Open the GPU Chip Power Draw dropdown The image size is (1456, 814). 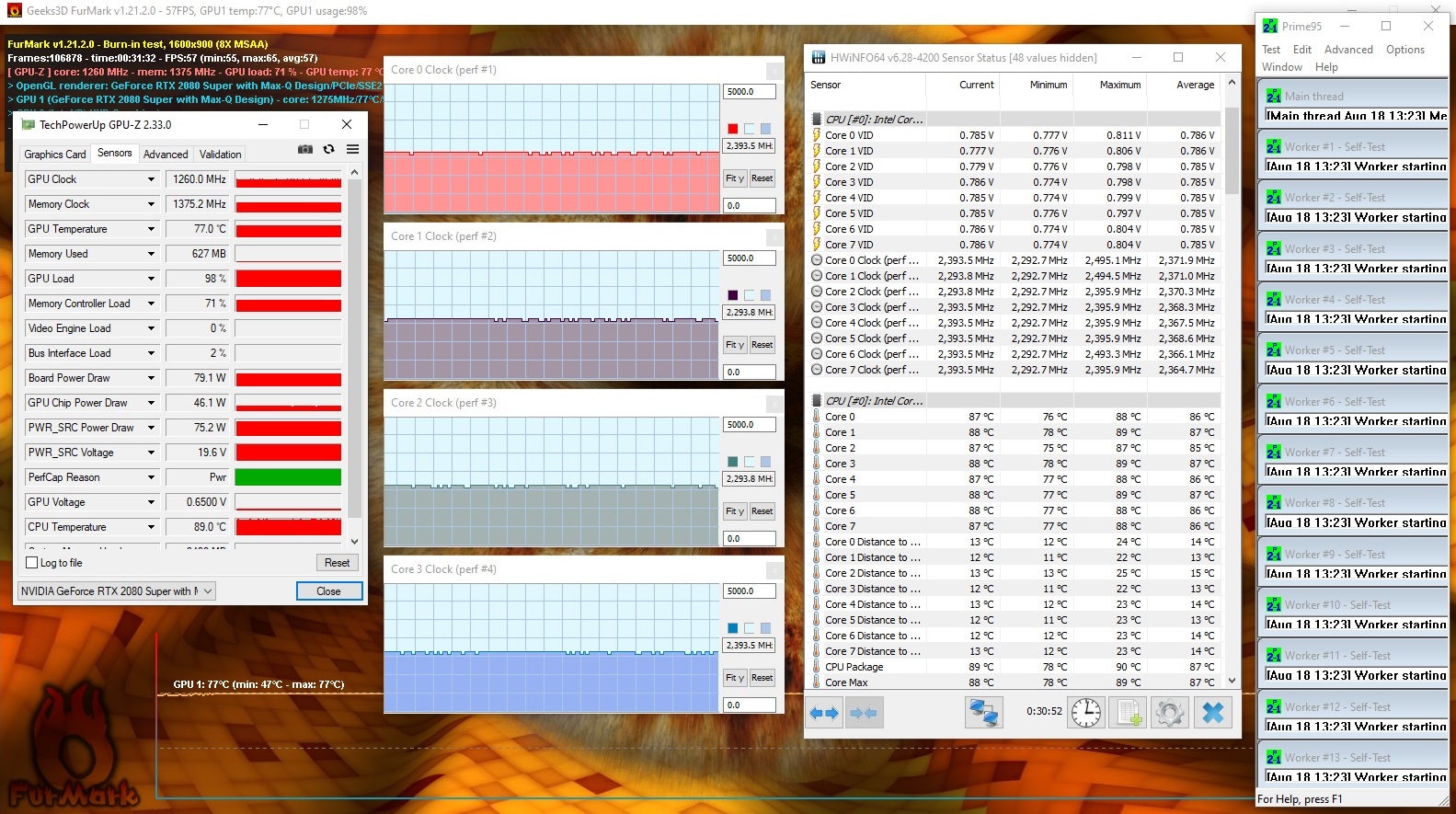coord(151,403)
